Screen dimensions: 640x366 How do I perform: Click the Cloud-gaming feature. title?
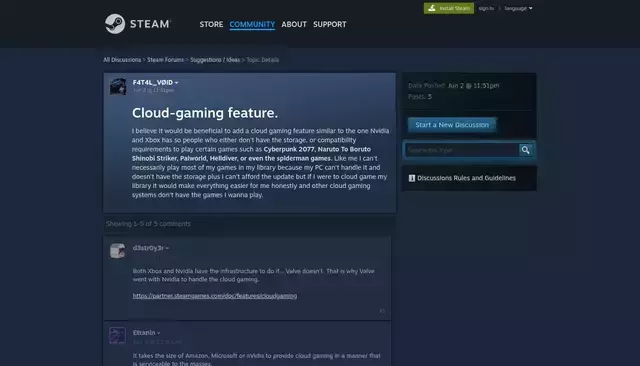click(205, 113)
